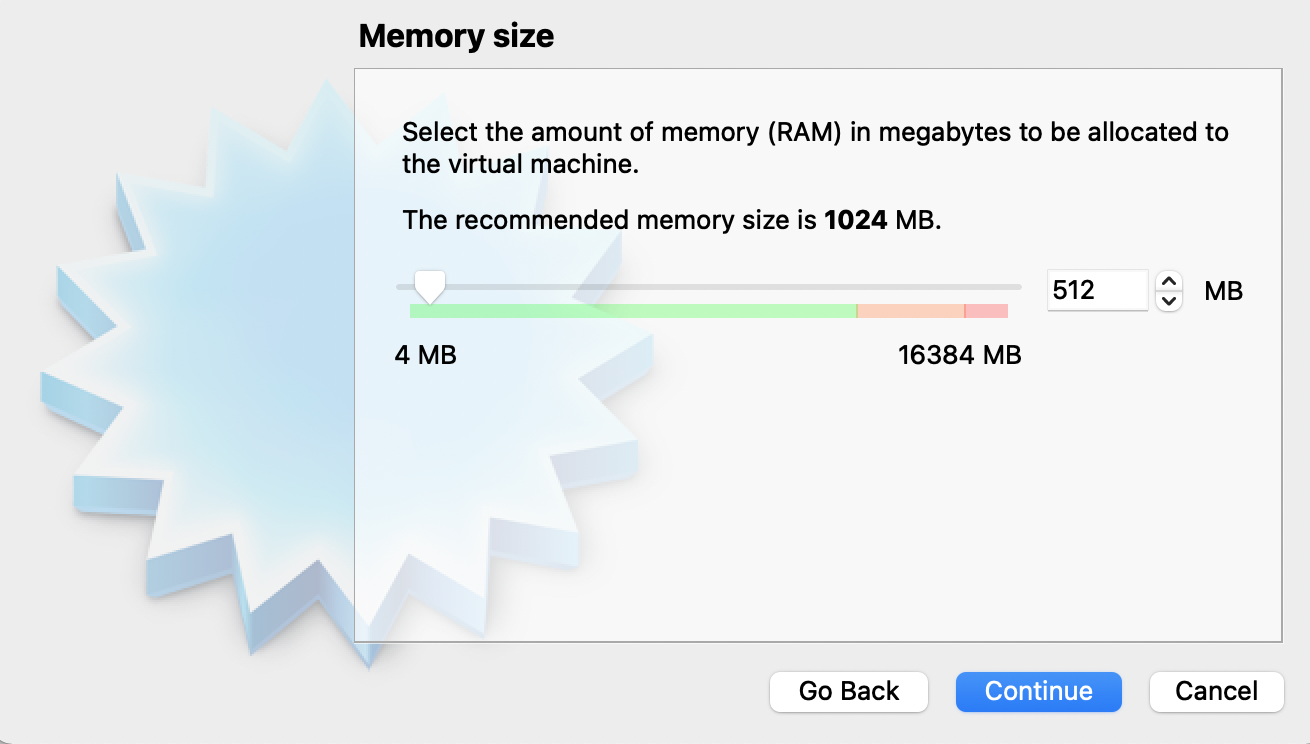This screenshot has width=1310, height=744.
Task: Increase memory with the up stepper arrow
Action: (x=1169, y=281)
